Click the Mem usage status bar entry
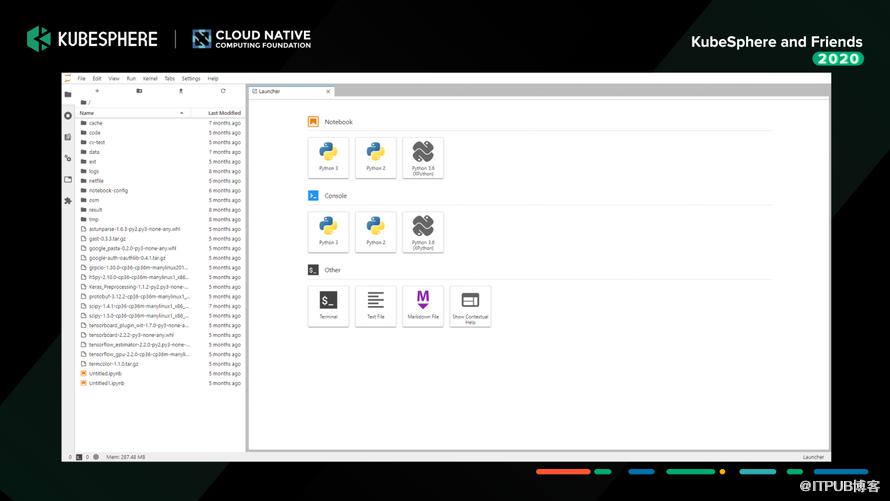Screen dimensions: 890x501 click(x=125, y=457)
